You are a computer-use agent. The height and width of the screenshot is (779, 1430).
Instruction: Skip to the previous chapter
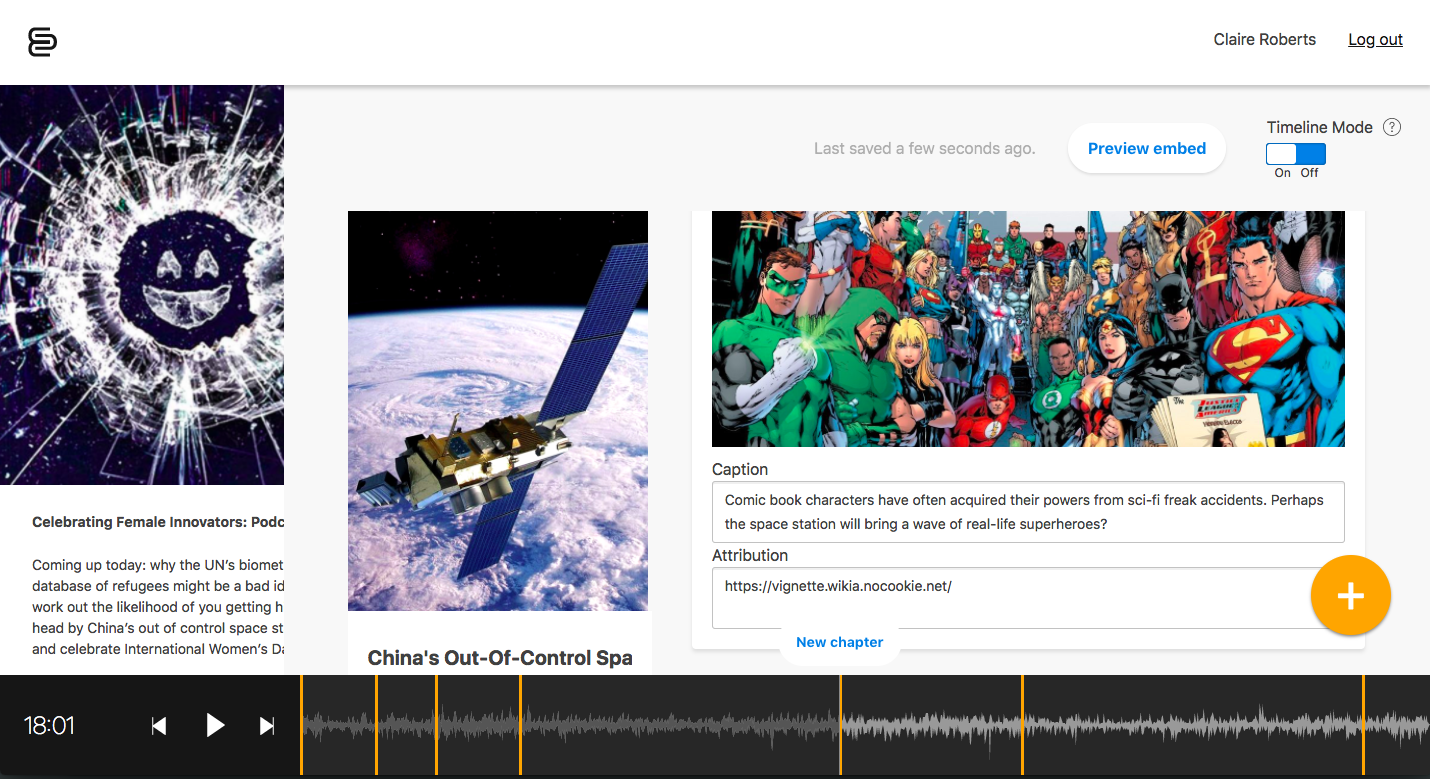coord(159,726)
